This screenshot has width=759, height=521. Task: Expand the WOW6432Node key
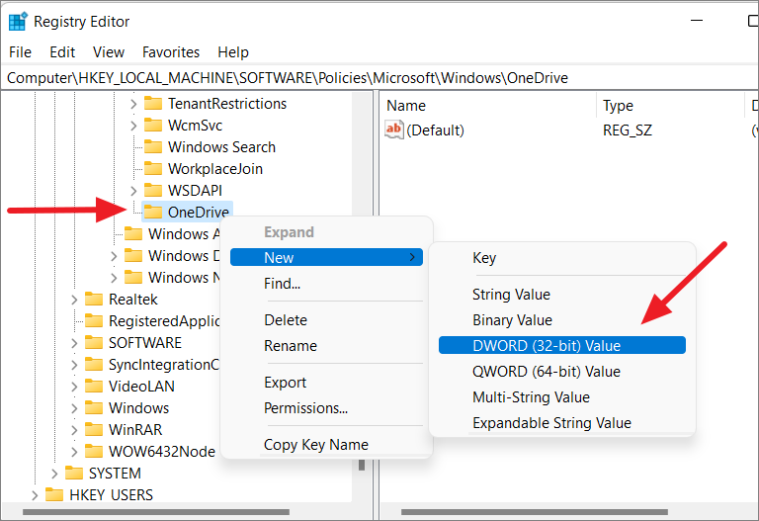74,451
